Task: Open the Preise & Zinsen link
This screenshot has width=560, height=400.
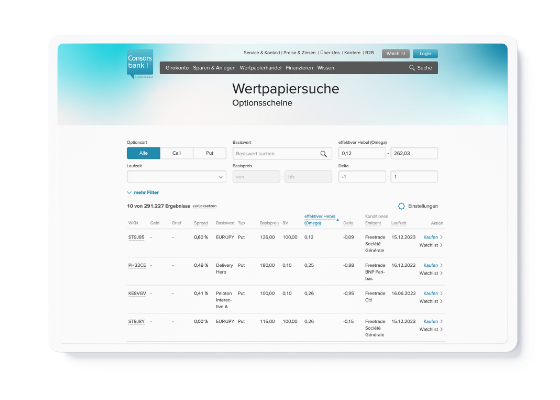Action: (x=300, y=52)
